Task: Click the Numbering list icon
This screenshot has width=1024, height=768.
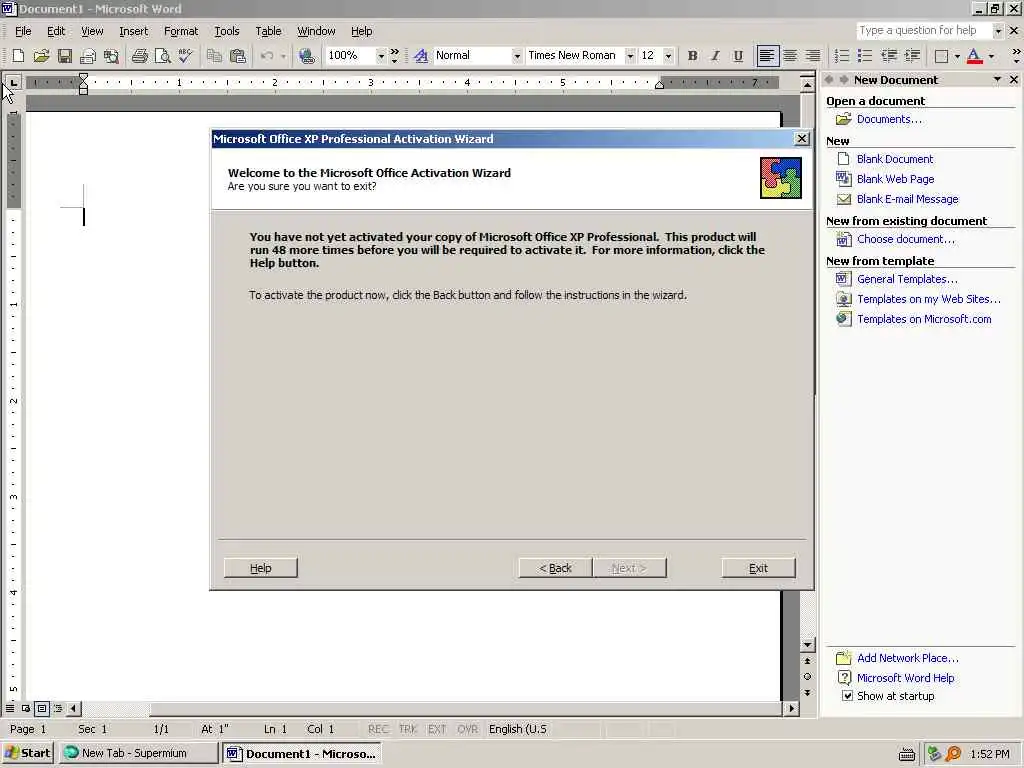Action: (x=842, y=56)
